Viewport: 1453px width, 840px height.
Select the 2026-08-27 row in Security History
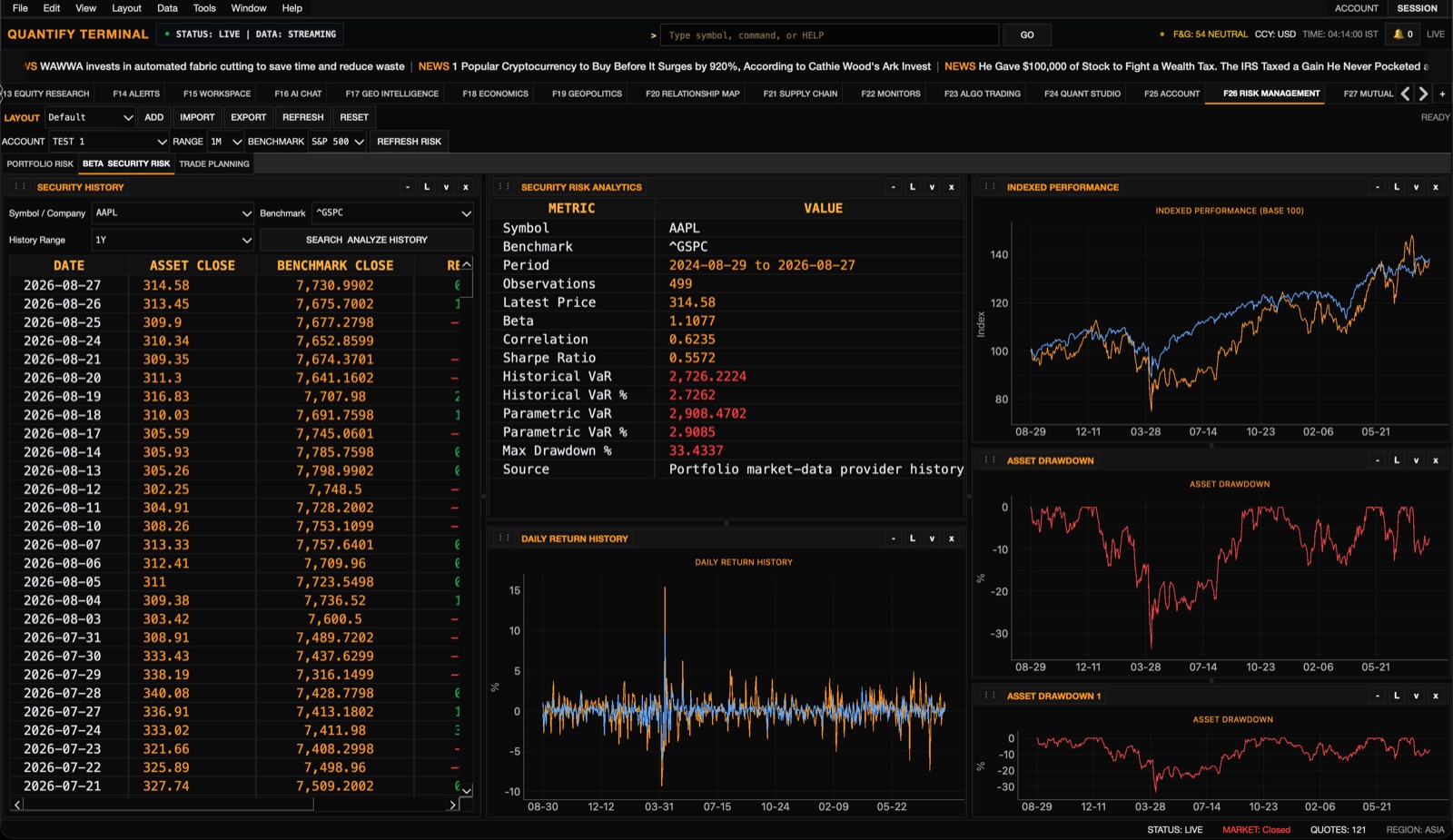tap(236, 285)
